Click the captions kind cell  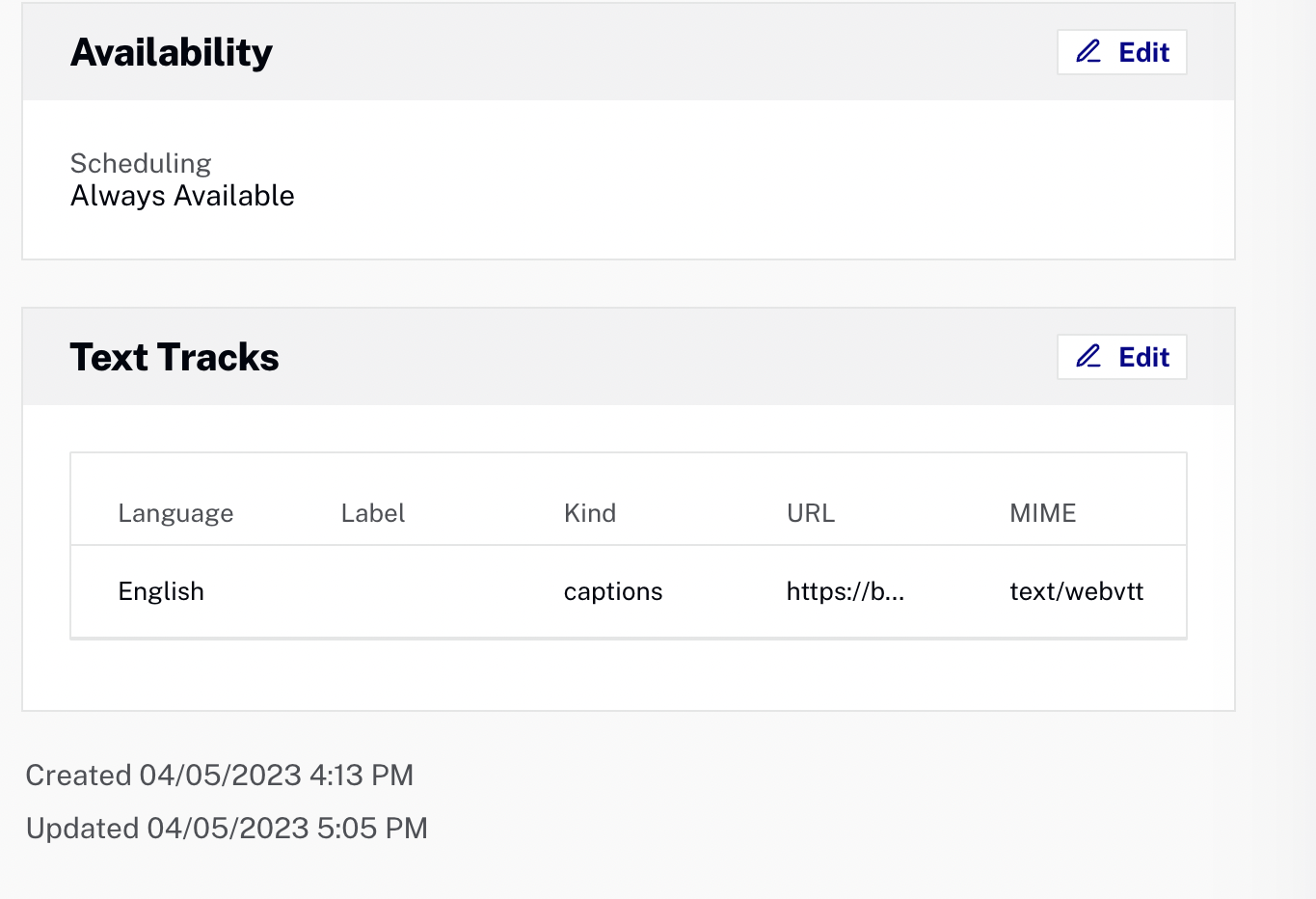click(x=613, y=591)
